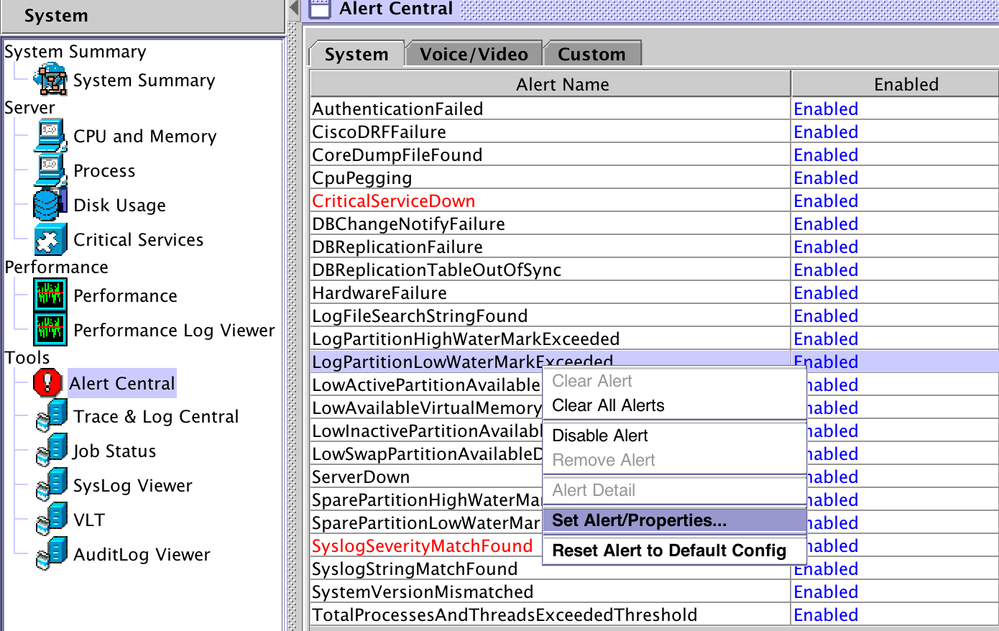Switch to the Voice/Video tab
This screenshot has height=631, width=999.
pyautogui.click(x=474, y=54)
